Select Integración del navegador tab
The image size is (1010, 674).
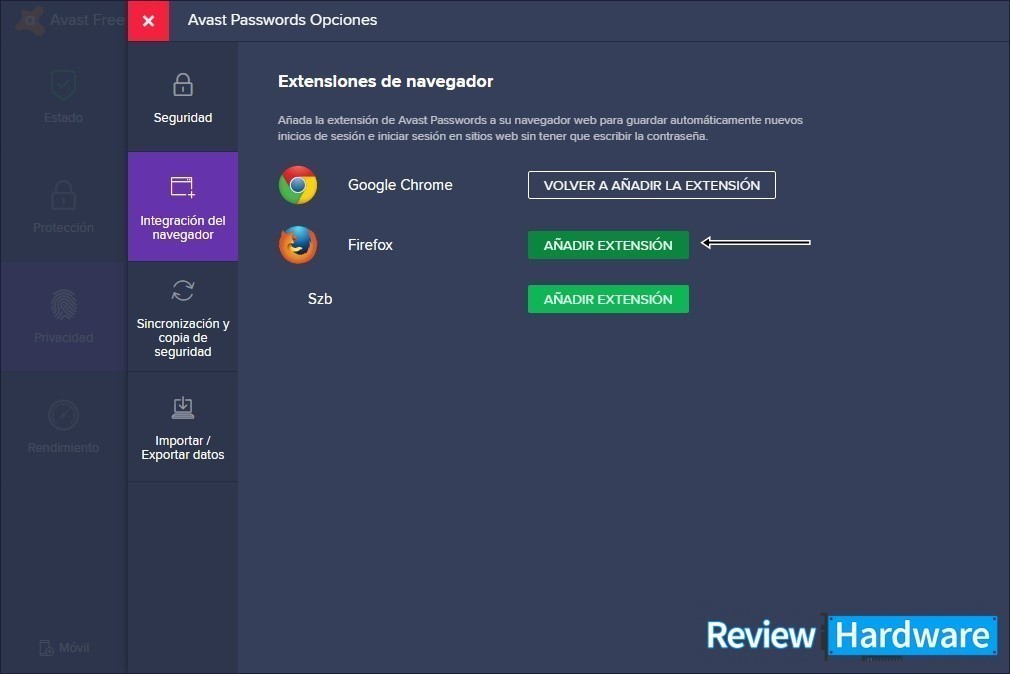click(183, 228)
